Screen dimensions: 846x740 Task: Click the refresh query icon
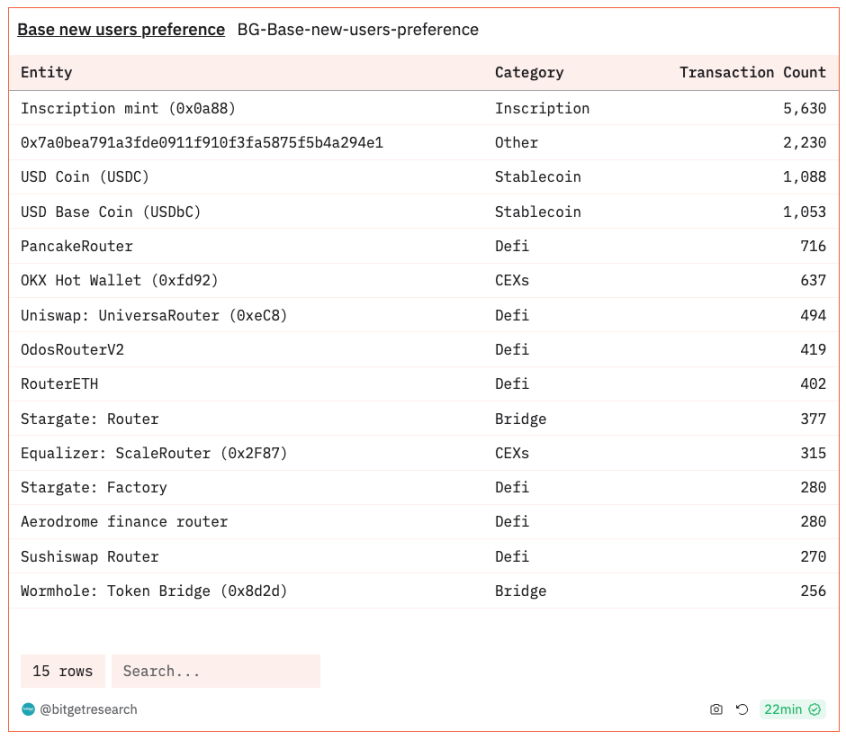pyautogui.click(x=742, y=710)
